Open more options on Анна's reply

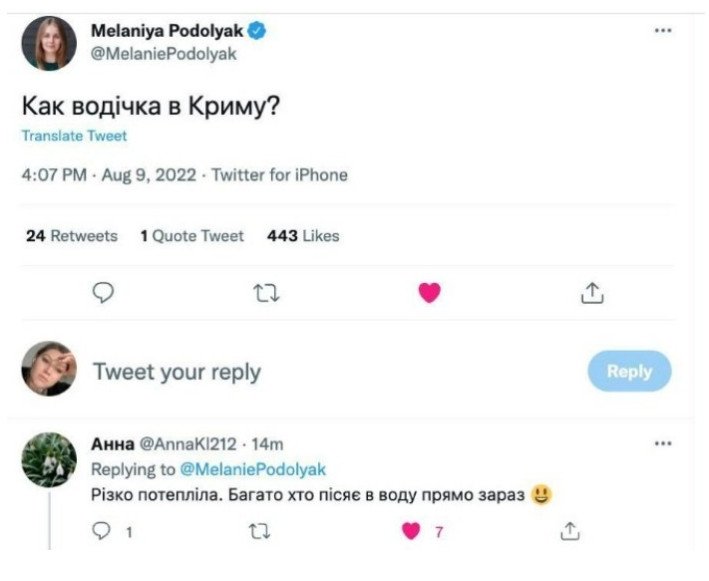click(663, 443)
